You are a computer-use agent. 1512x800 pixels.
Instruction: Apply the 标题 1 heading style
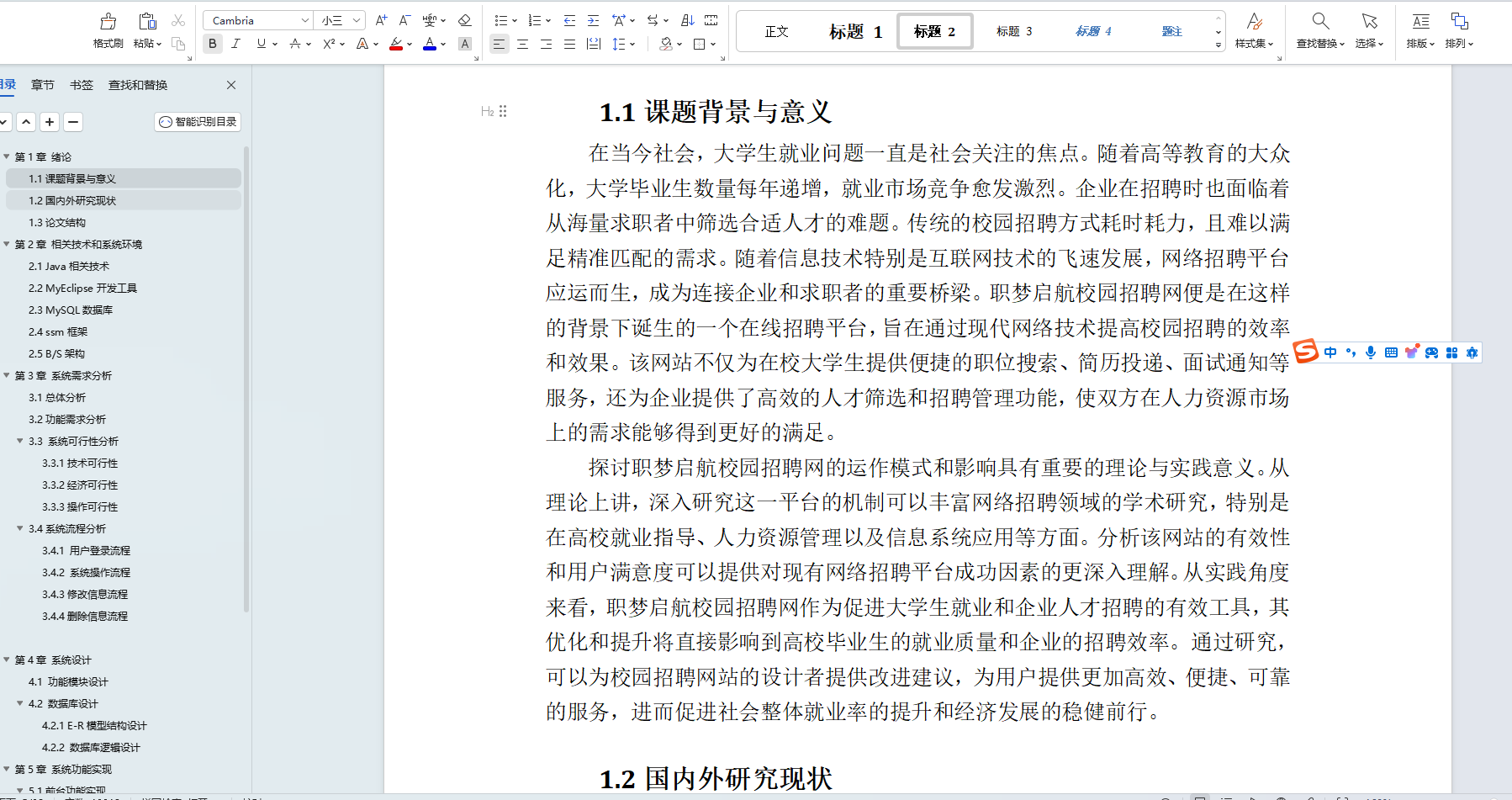tap(855, 31)
